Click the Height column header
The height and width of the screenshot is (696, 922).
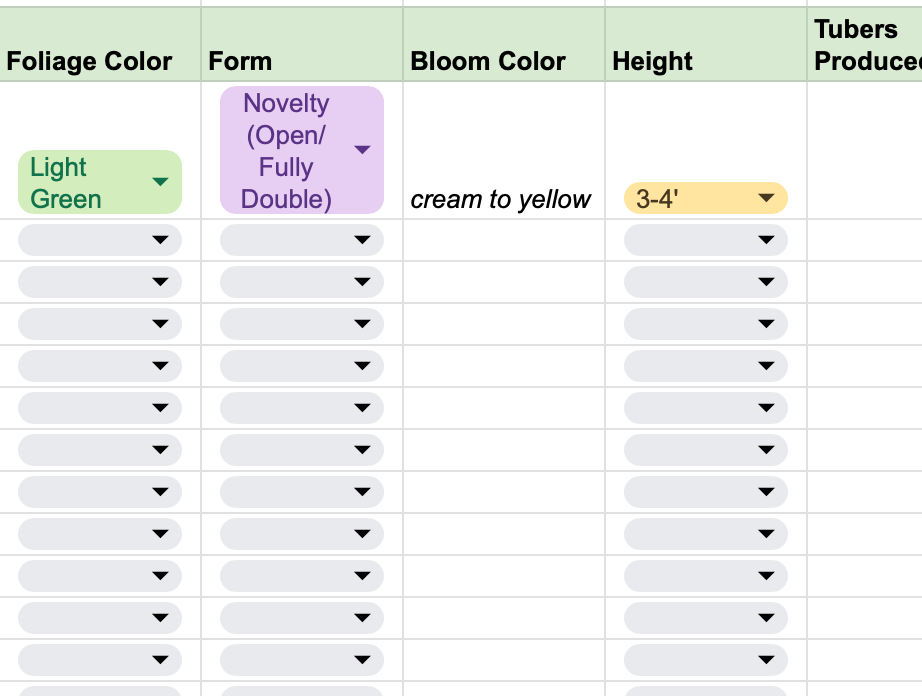pos(652,61)
